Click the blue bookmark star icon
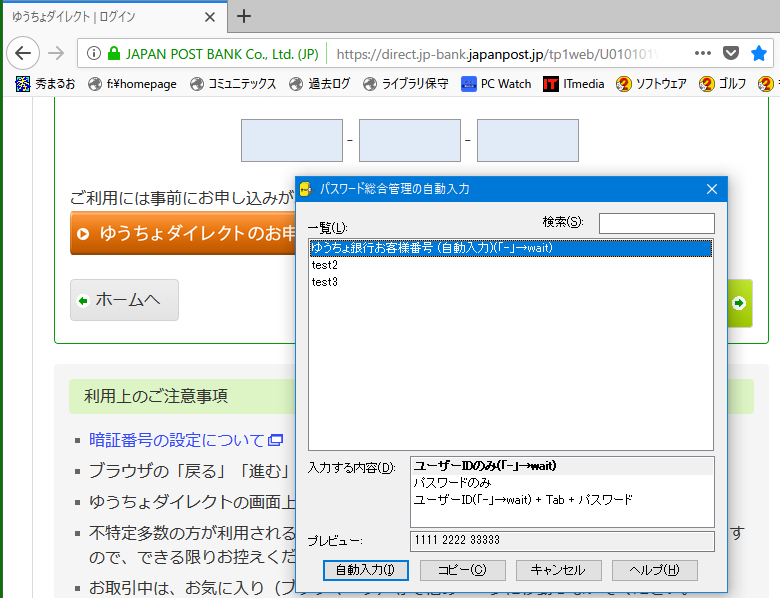Image resolution: width=780 pixels, height=598 pixels. click(759, 53)
